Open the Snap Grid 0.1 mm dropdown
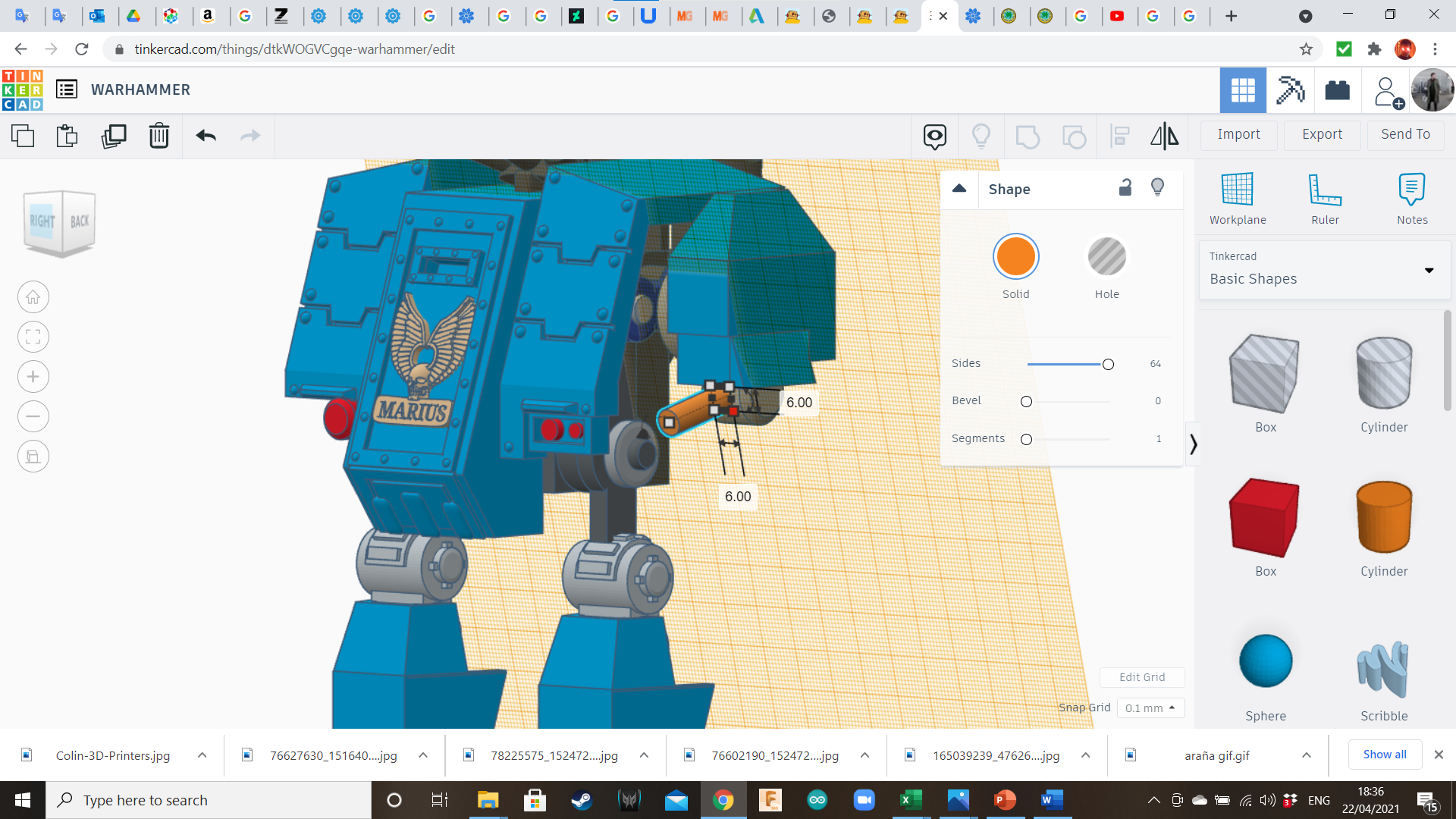 tap(1150, 708)
